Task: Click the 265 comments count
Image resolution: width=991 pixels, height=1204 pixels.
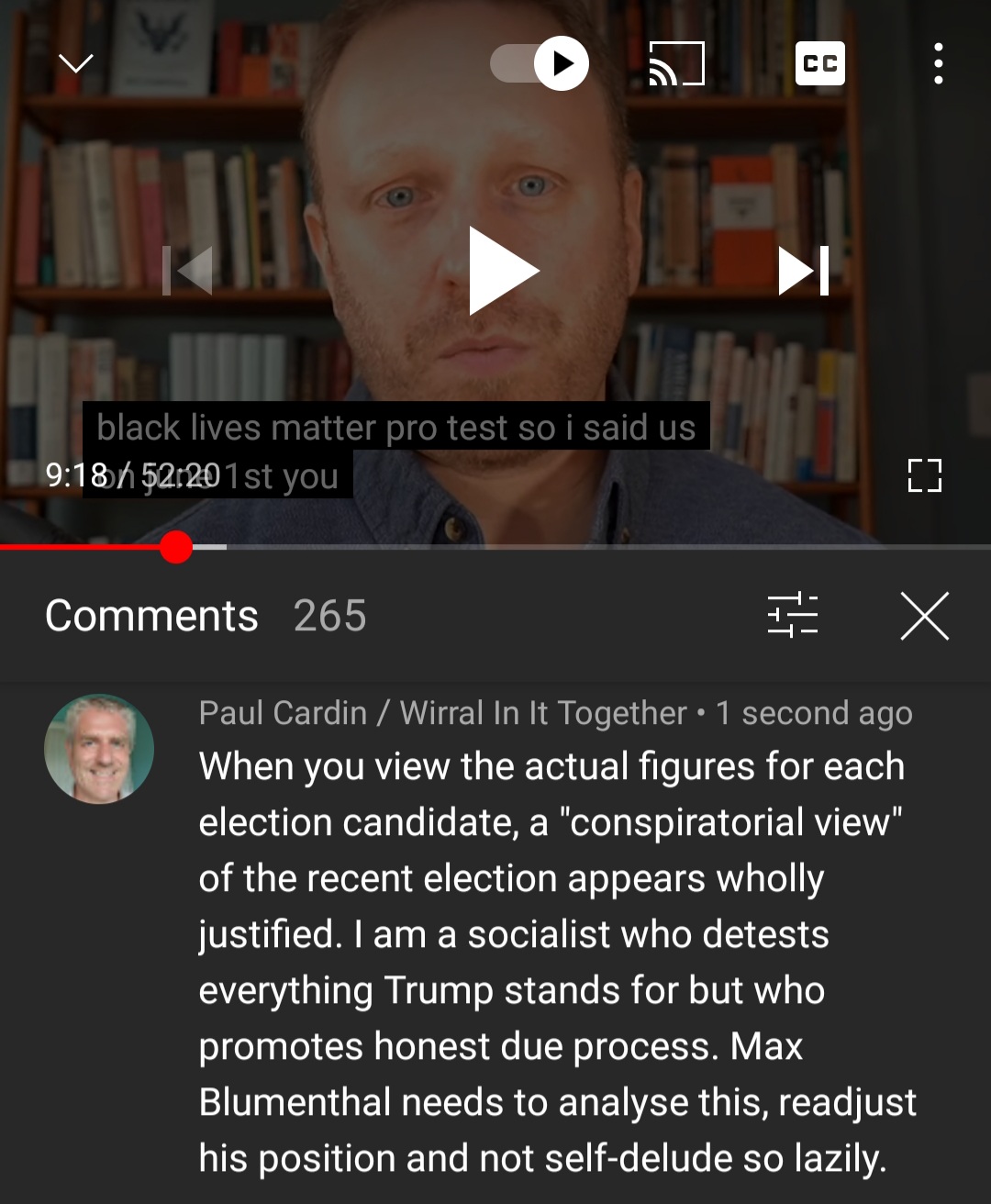Action: [x=329, y=615]
